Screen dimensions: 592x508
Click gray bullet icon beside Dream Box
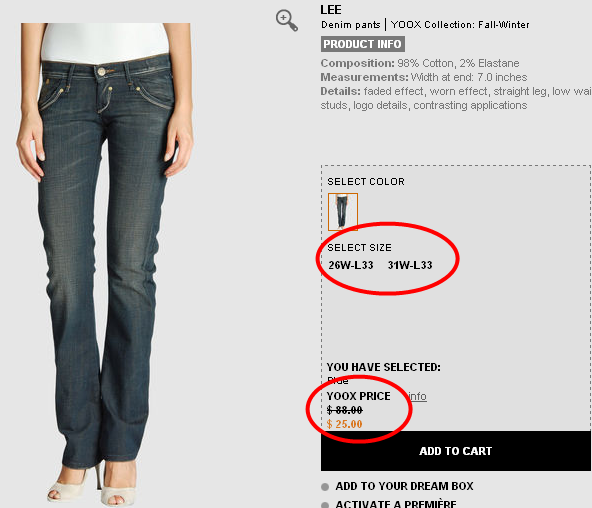[325, 487]
